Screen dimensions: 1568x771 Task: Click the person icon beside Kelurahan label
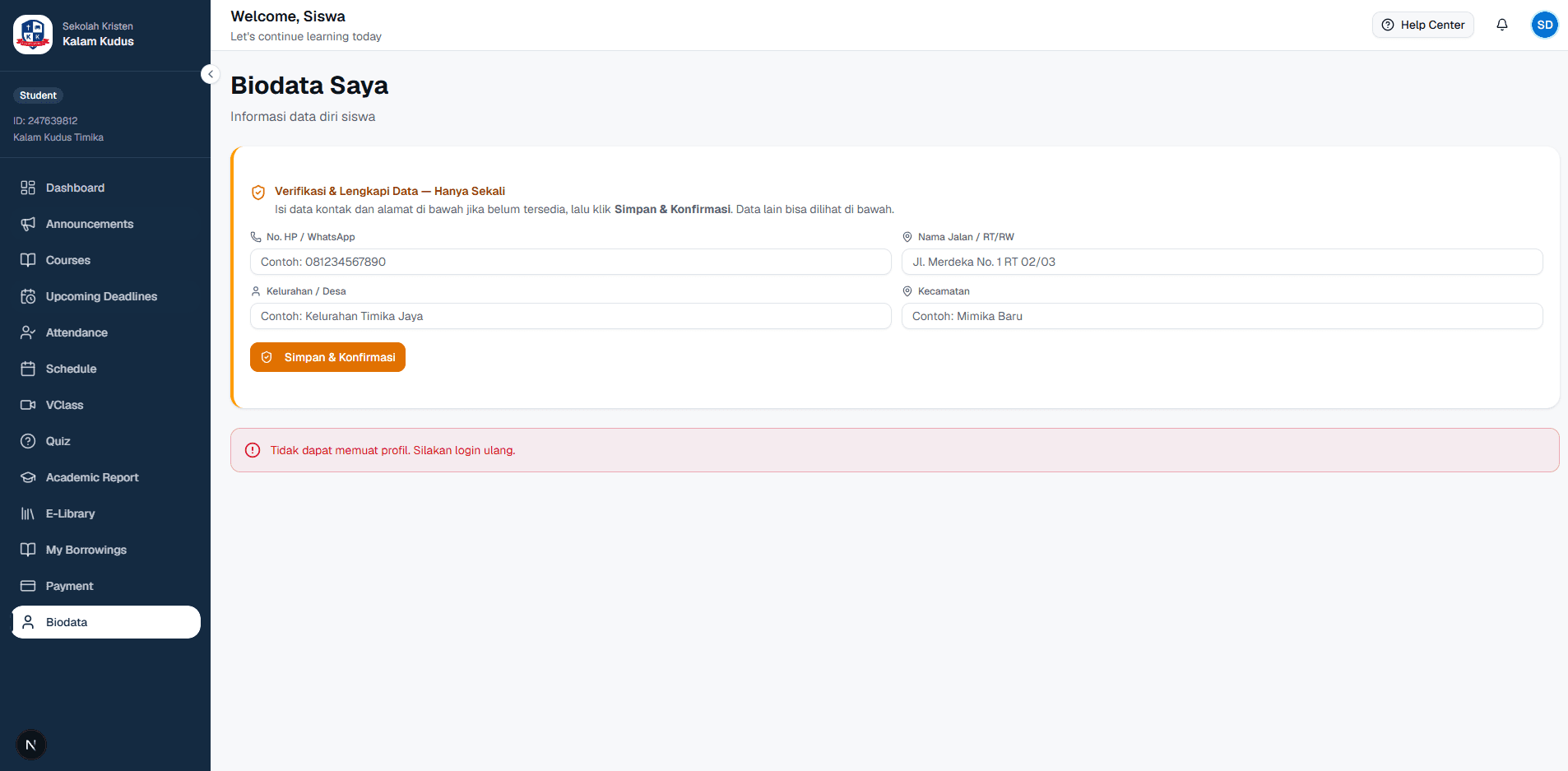coord(256,291)
